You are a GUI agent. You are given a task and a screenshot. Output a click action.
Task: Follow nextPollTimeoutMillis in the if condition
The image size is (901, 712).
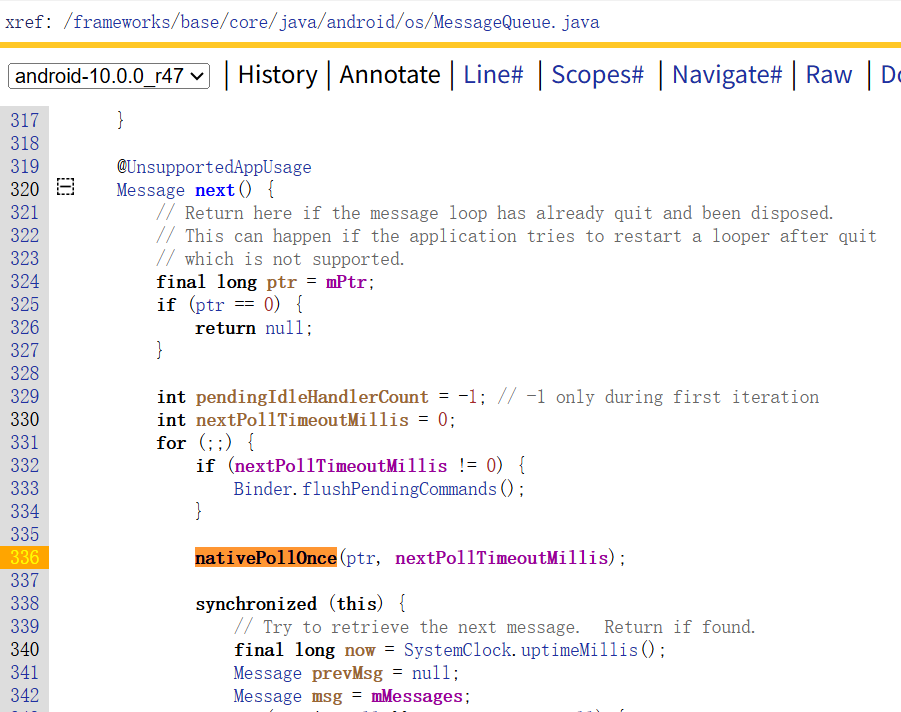341,466
